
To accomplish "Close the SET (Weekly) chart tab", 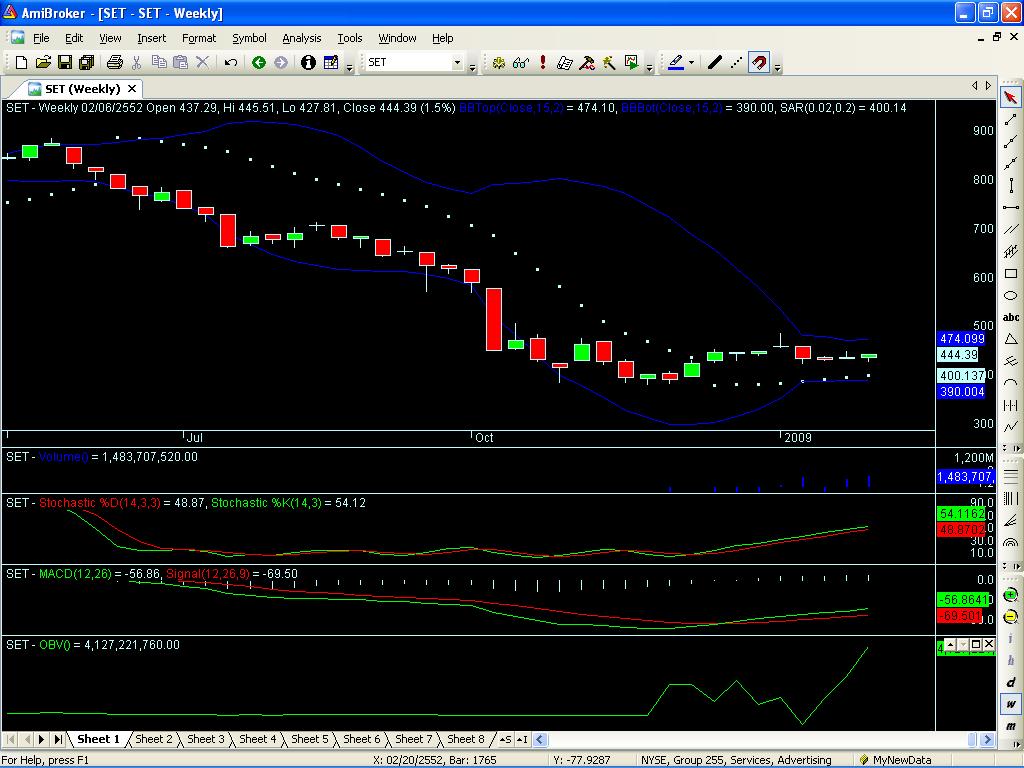I will click(132, 89).
